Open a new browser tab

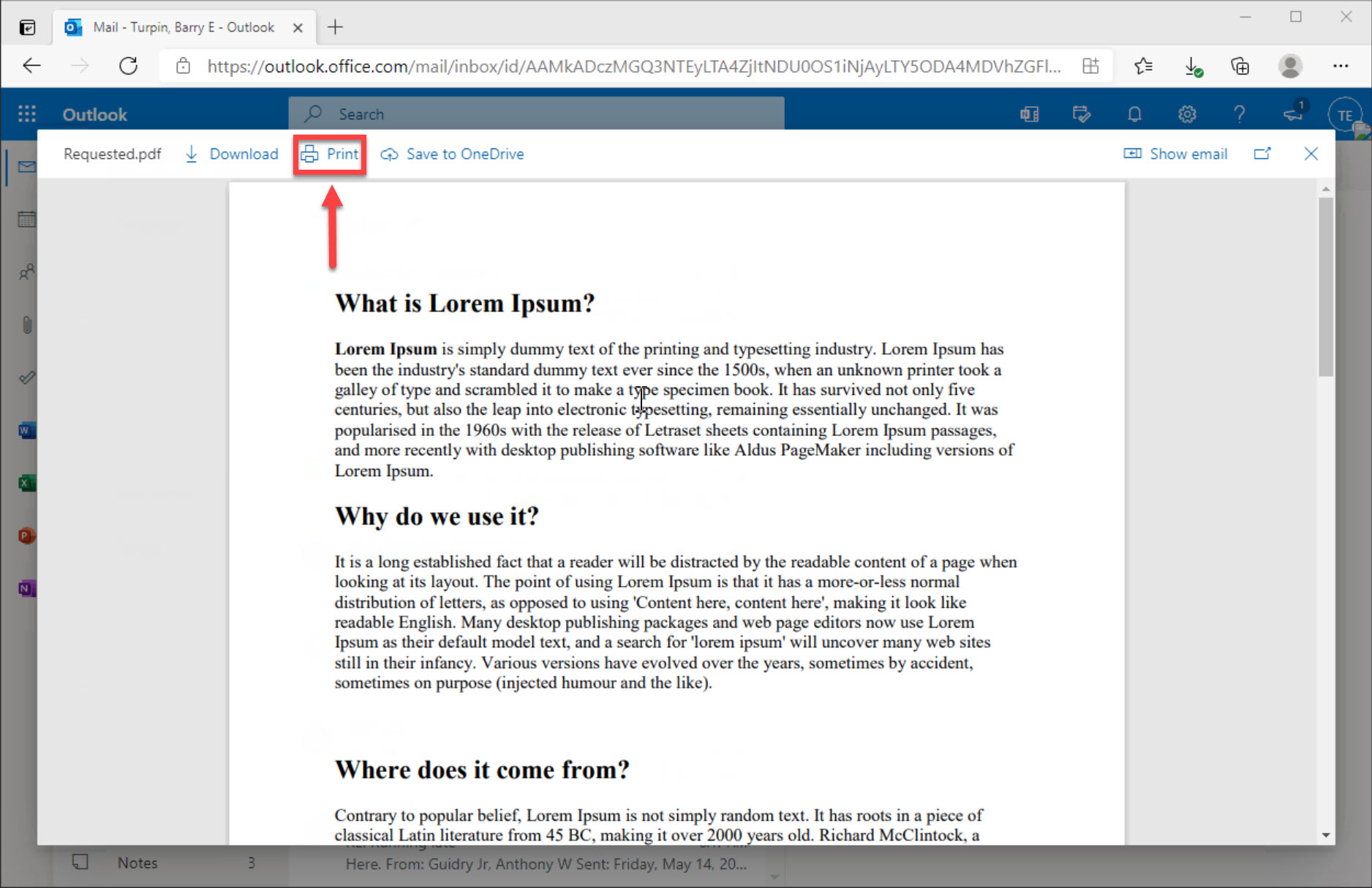335,28
